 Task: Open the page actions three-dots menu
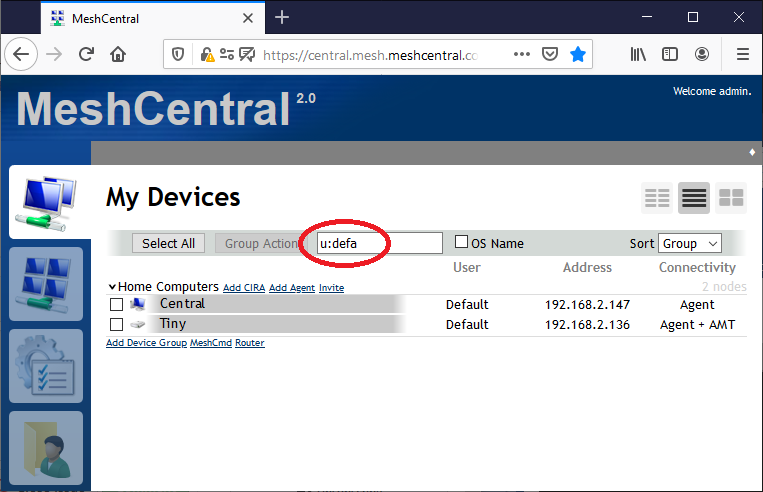click(x=522, y=55)
